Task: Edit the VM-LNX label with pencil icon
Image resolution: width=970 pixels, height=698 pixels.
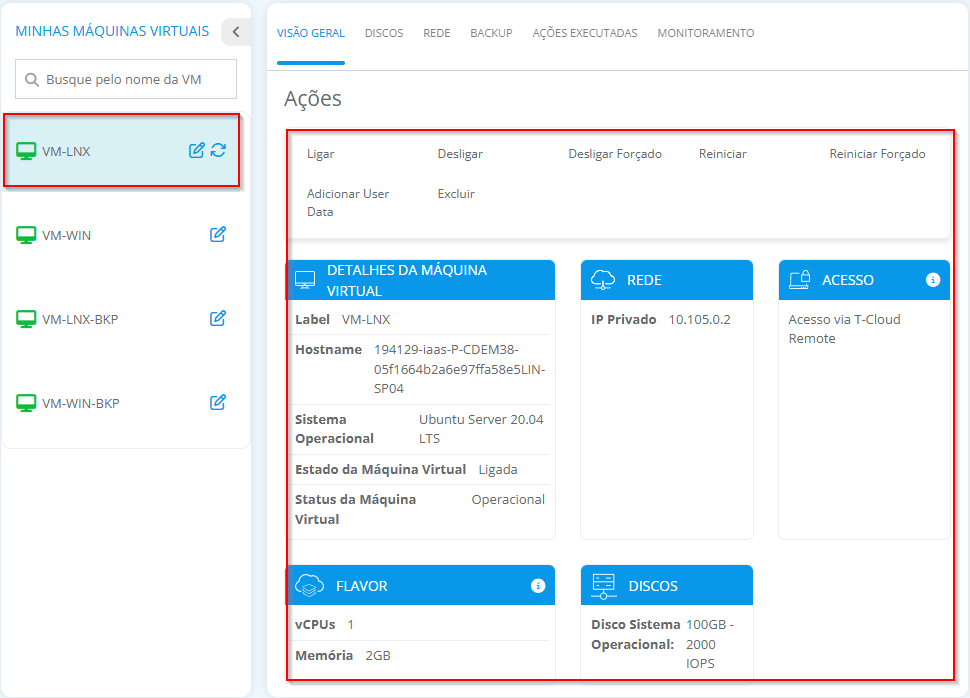Action: 196,150
